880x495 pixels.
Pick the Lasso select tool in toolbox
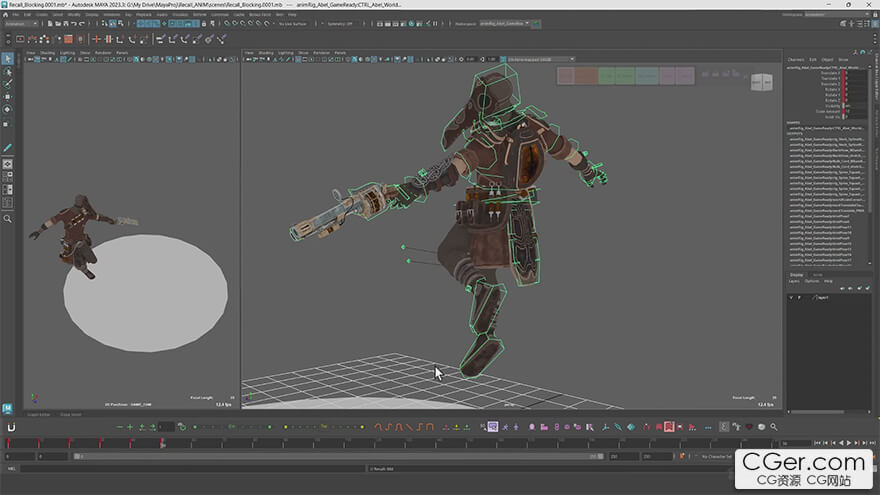(7, 72)
